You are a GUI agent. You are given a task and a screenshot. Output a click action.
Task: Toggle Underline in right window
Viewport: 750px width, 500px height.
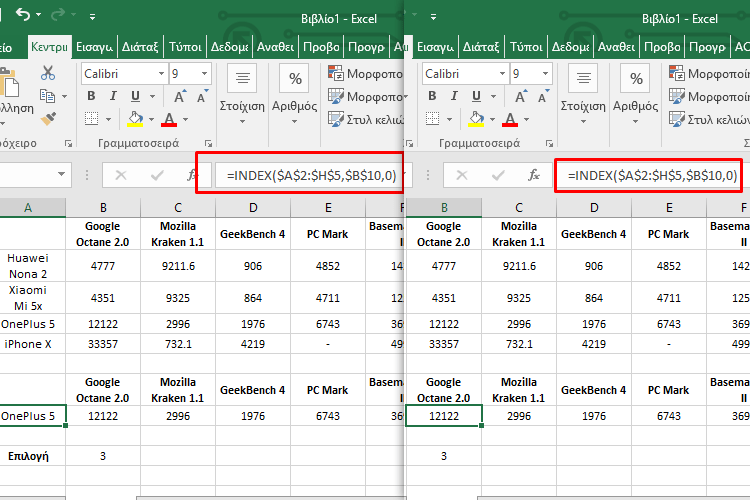(476, 96)
